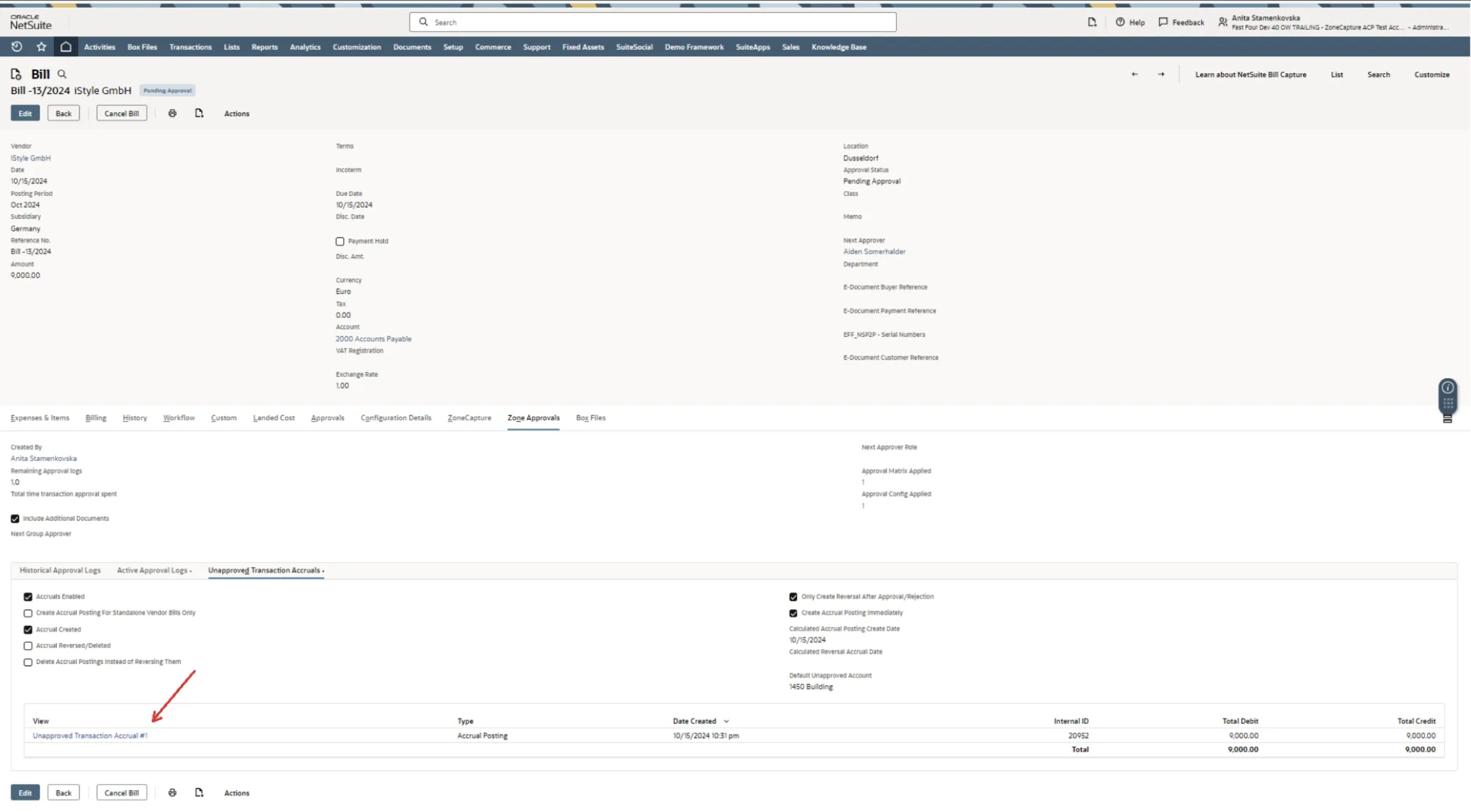This screenshot has height=812, width=1471.
Task: Sort by Date Created column arrow
Action: (726, 721)
